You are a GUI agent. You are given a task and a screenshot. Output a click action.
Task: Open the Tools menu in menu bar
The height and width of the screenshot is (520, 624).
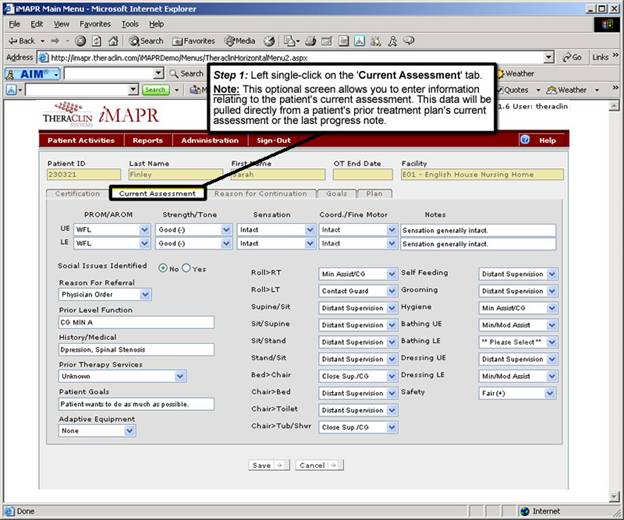click(x=130, y=23)
